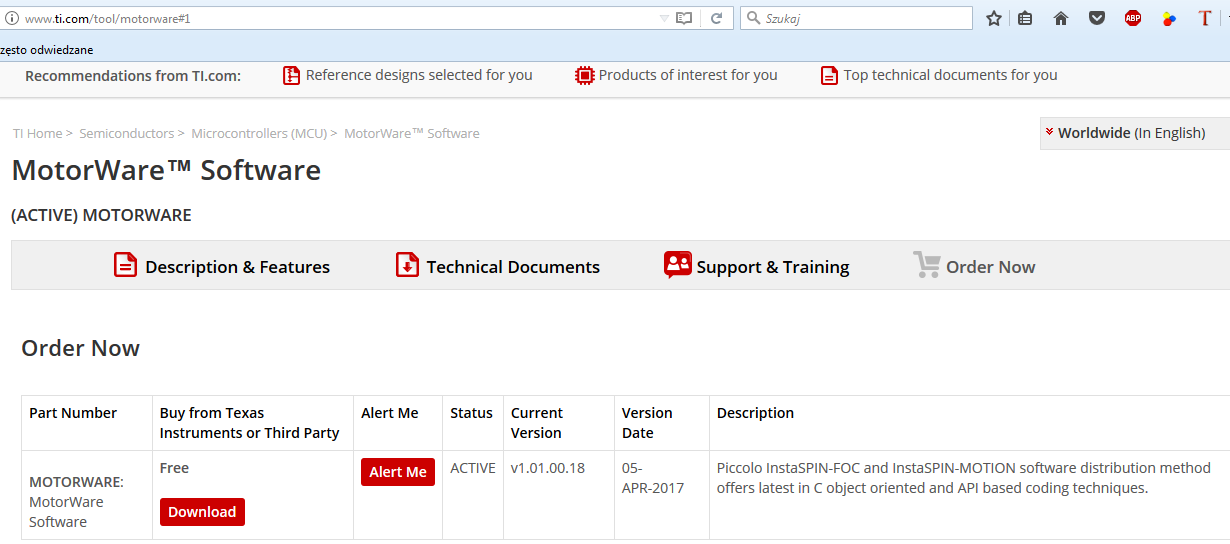Screen dimensions: 1230x544
Task: Click the chip icon for Products of interest
Action: coord(585,75)
